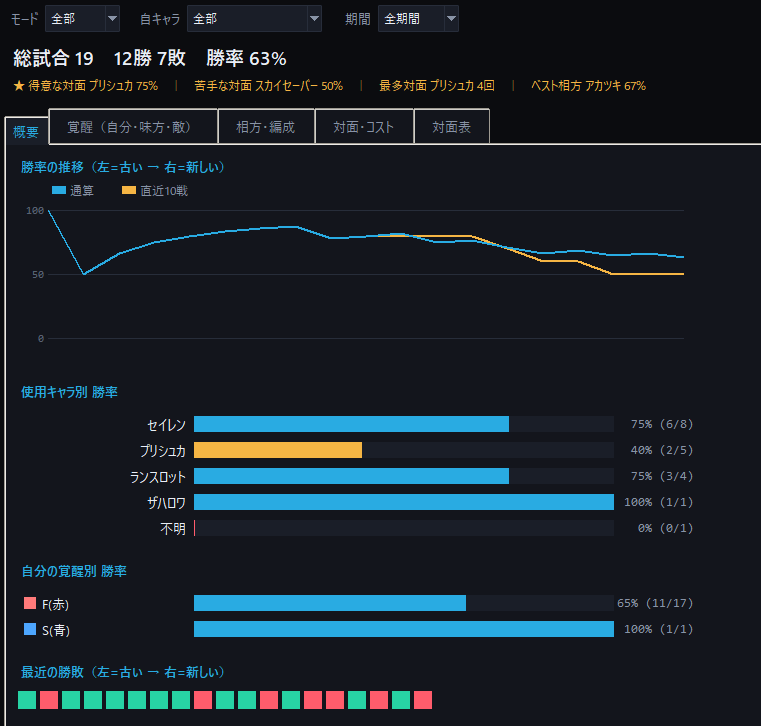761x726 pixels.
Task: Click the 12勝 7敗 text
Action: click(149, 59)
